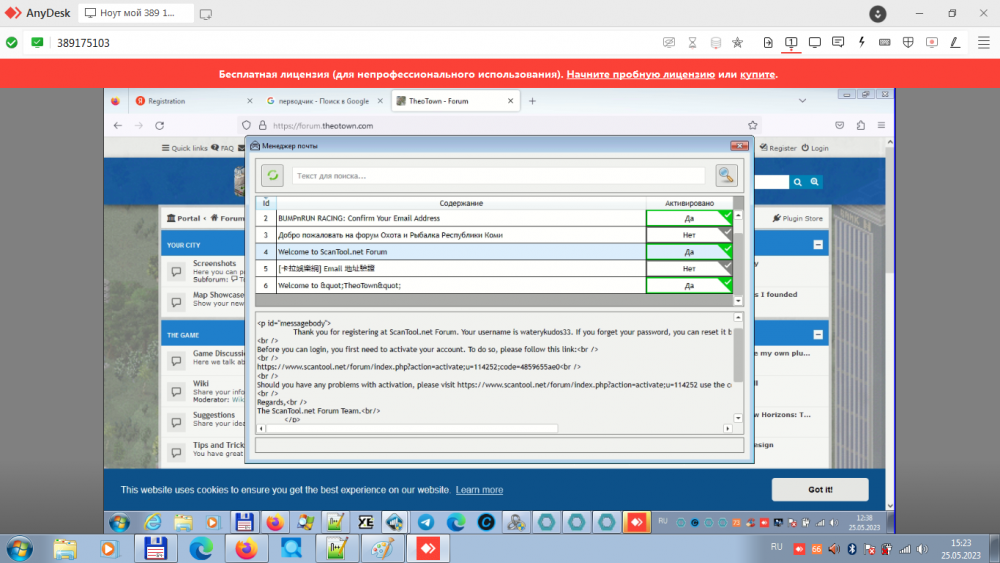
Task: Click the AnyDesk hourglass icon
Action: pos(692,43)
